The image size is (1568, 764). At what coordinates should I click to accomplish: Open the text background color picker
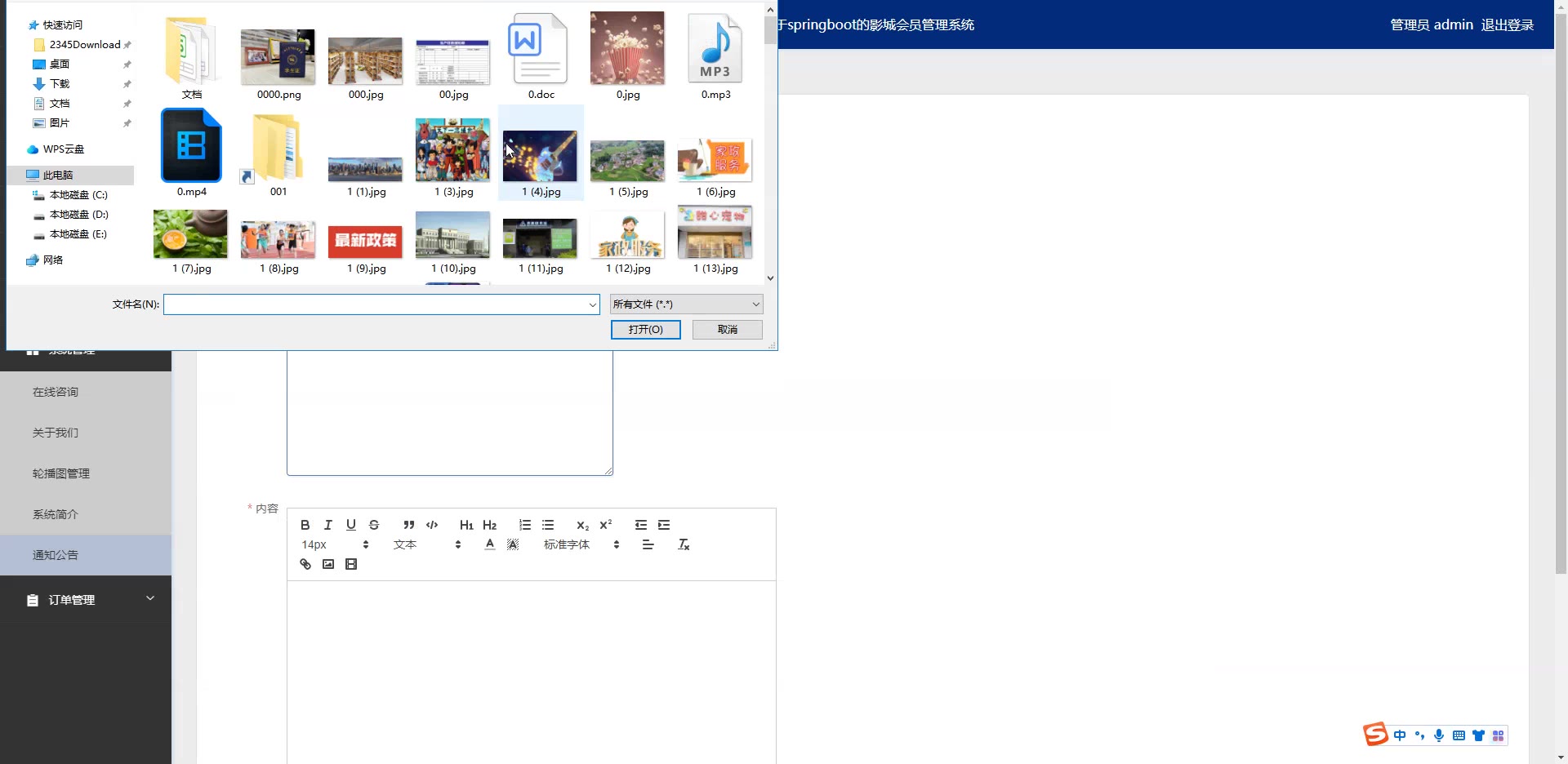tap(513, 544)
